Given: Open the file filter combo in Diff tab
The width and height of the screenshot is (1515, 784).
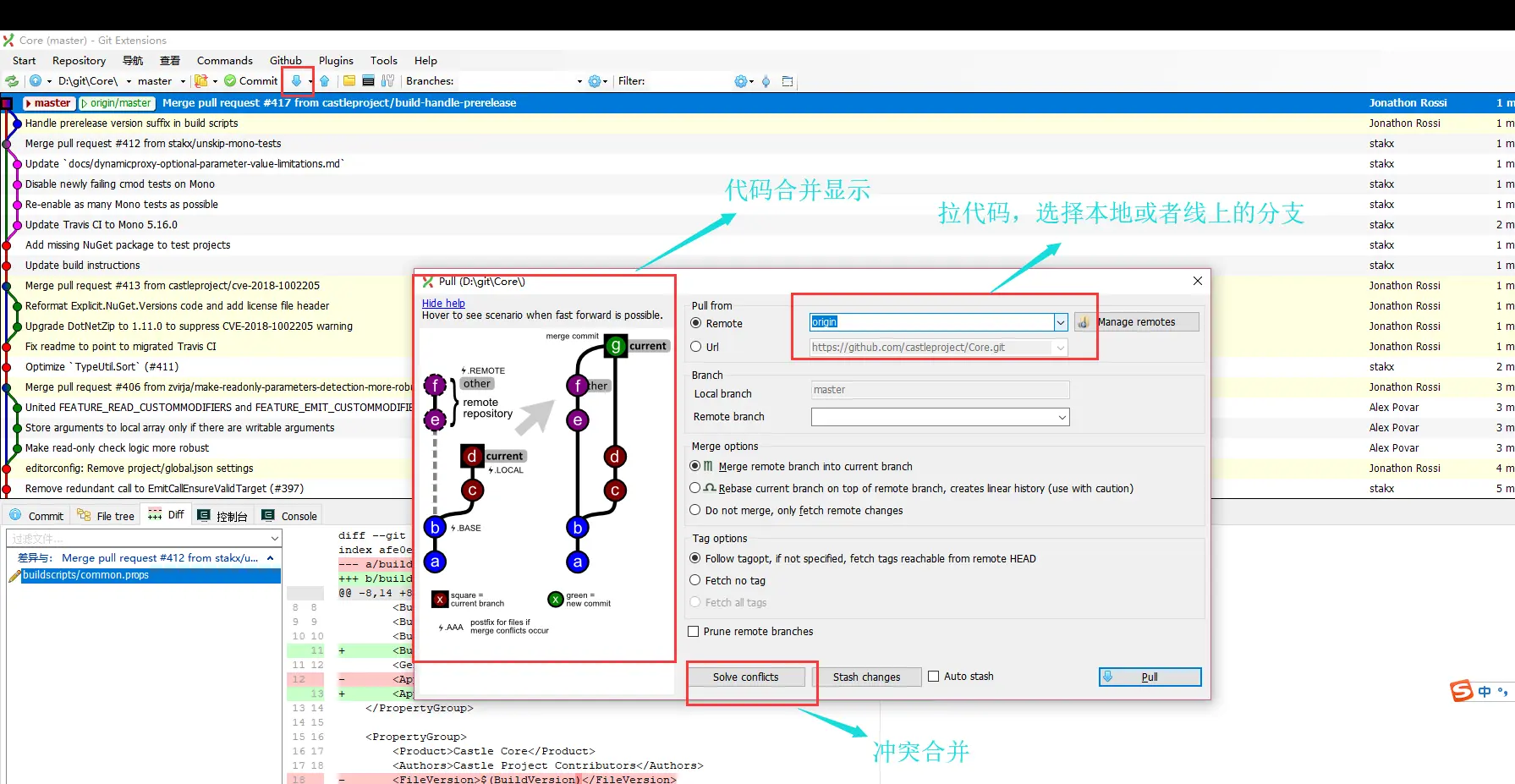Looking at the screenshot, I should click(x=144, y=538).
